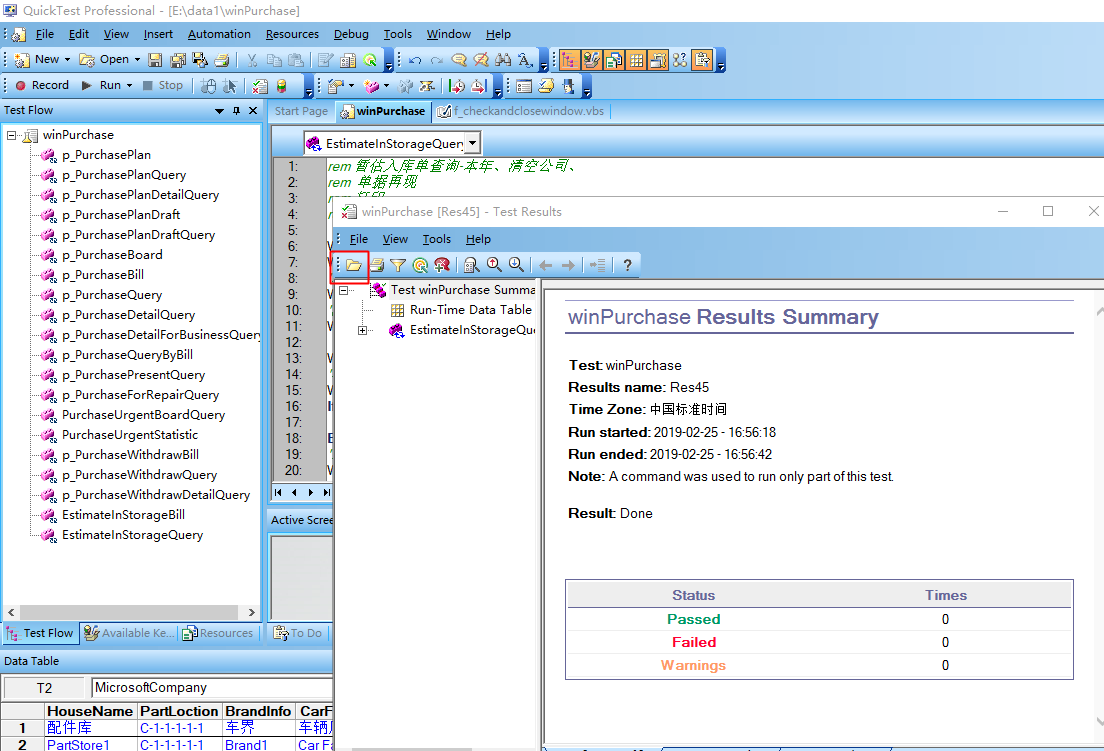Click the pink Start Transaction icon

[371, 86]
